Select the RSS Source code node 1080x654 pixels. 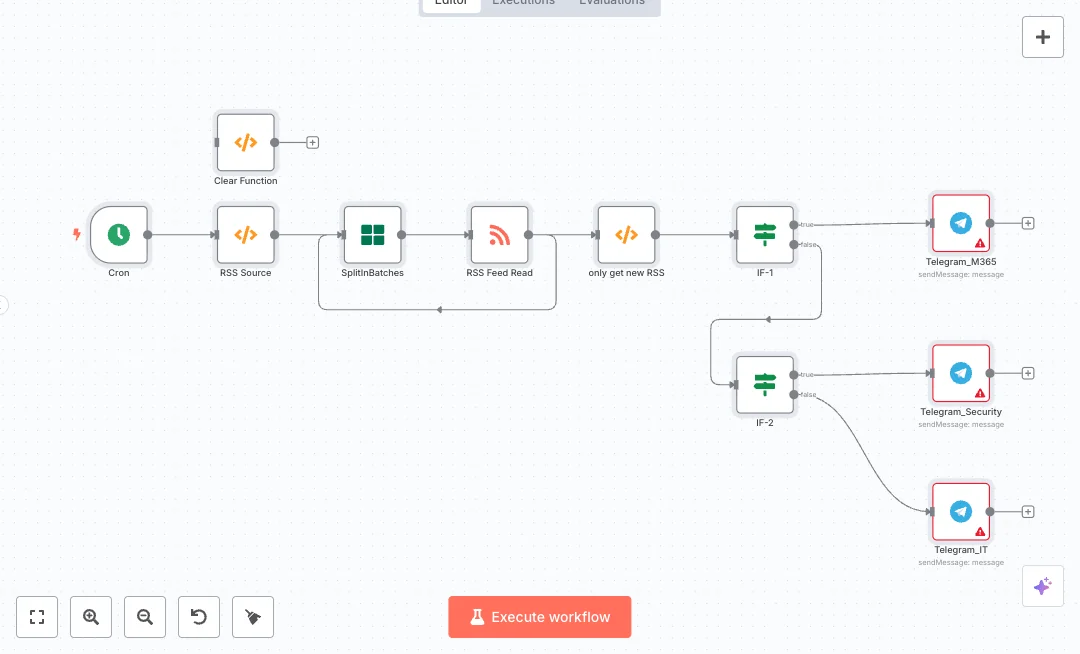coord(245,235)
